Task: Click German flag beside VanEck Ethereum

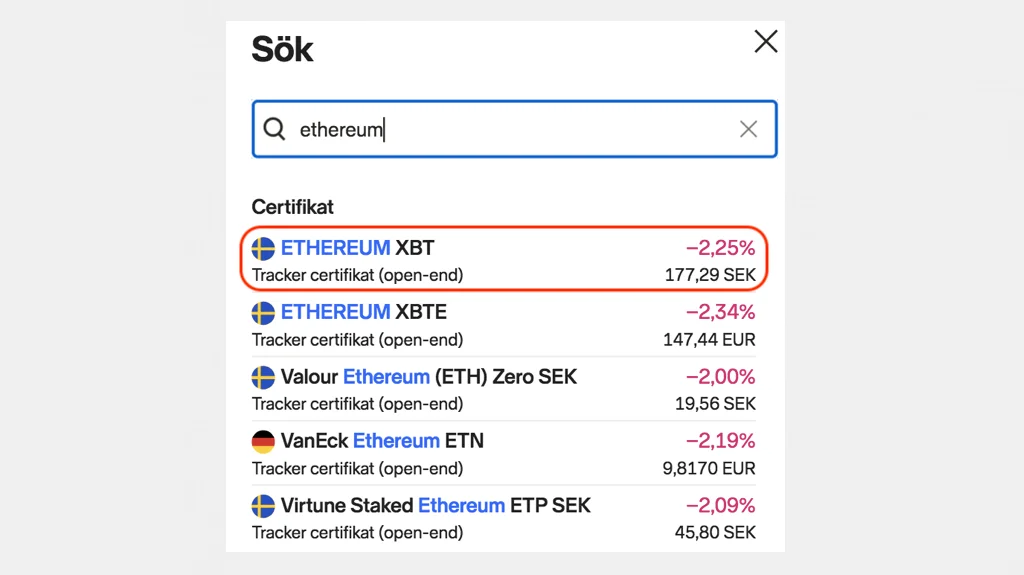Action: tap(263, 441)
